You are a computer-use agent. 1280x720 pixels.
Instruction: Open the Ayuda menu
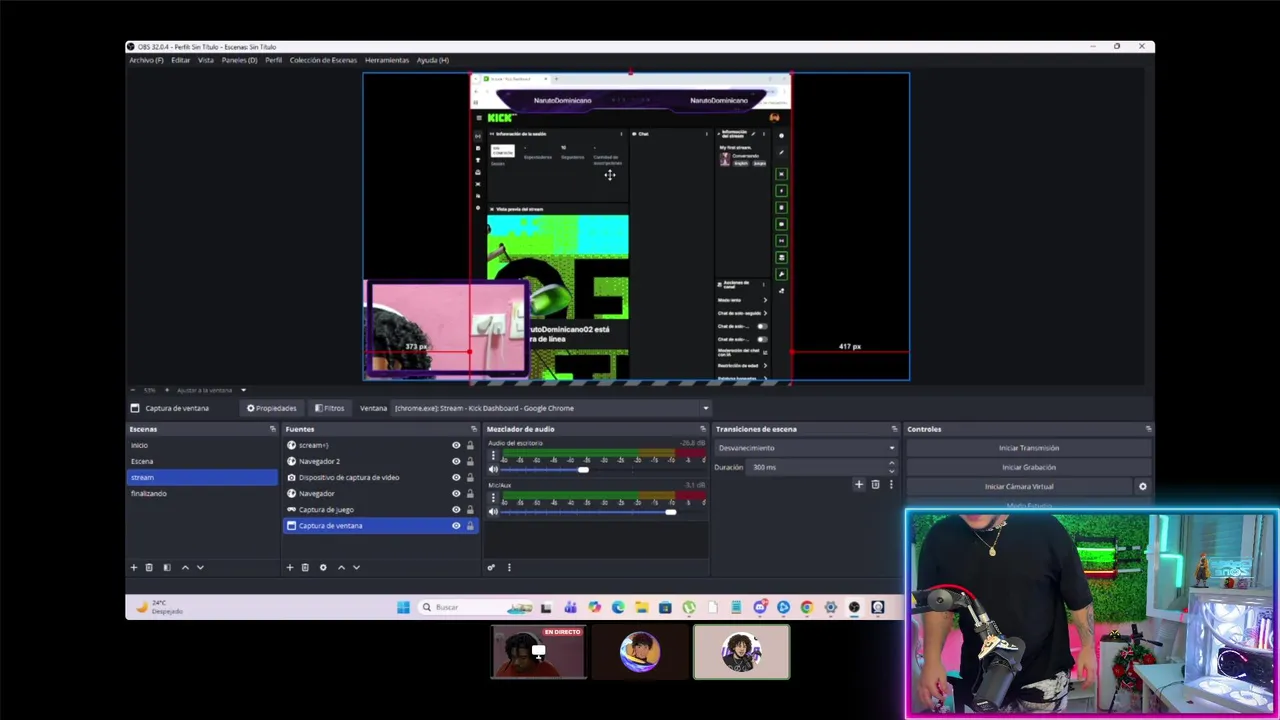tap(433, 60)
